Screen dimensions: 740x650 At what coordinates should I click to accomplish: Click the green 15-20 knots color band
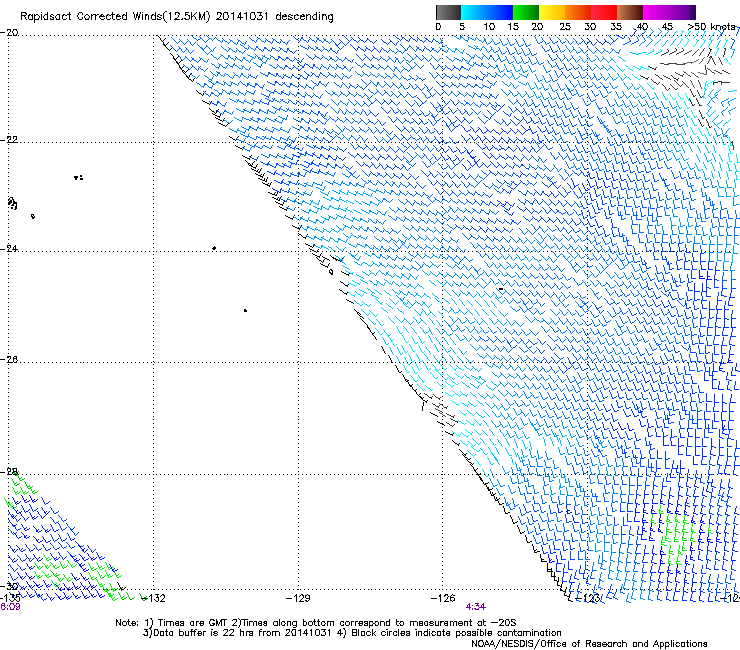click(526, 12)
